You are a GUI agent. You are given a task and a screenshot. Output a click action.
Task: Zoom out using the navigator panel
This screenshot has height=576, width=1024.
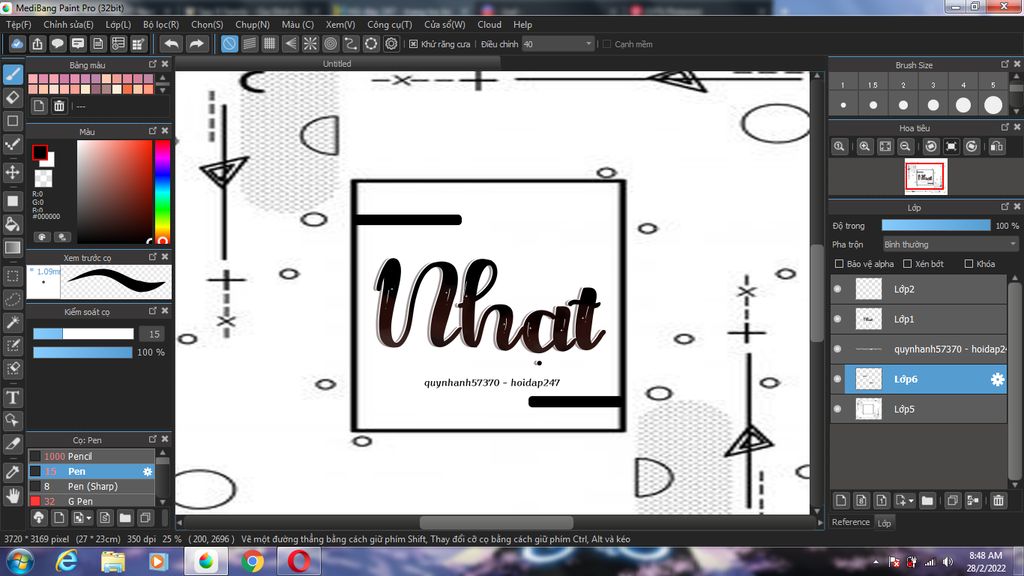(x=905, y=146)
